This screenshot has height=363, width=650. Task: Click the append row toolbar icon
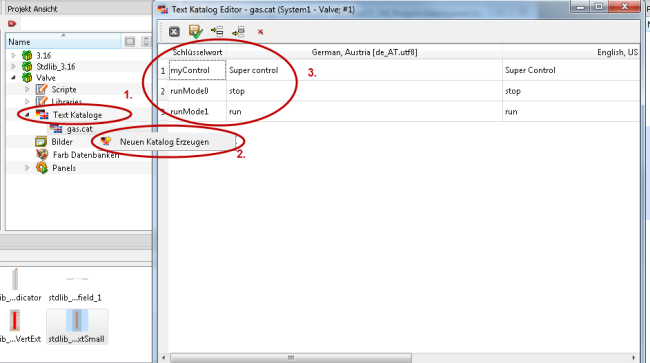pos(238,31)
